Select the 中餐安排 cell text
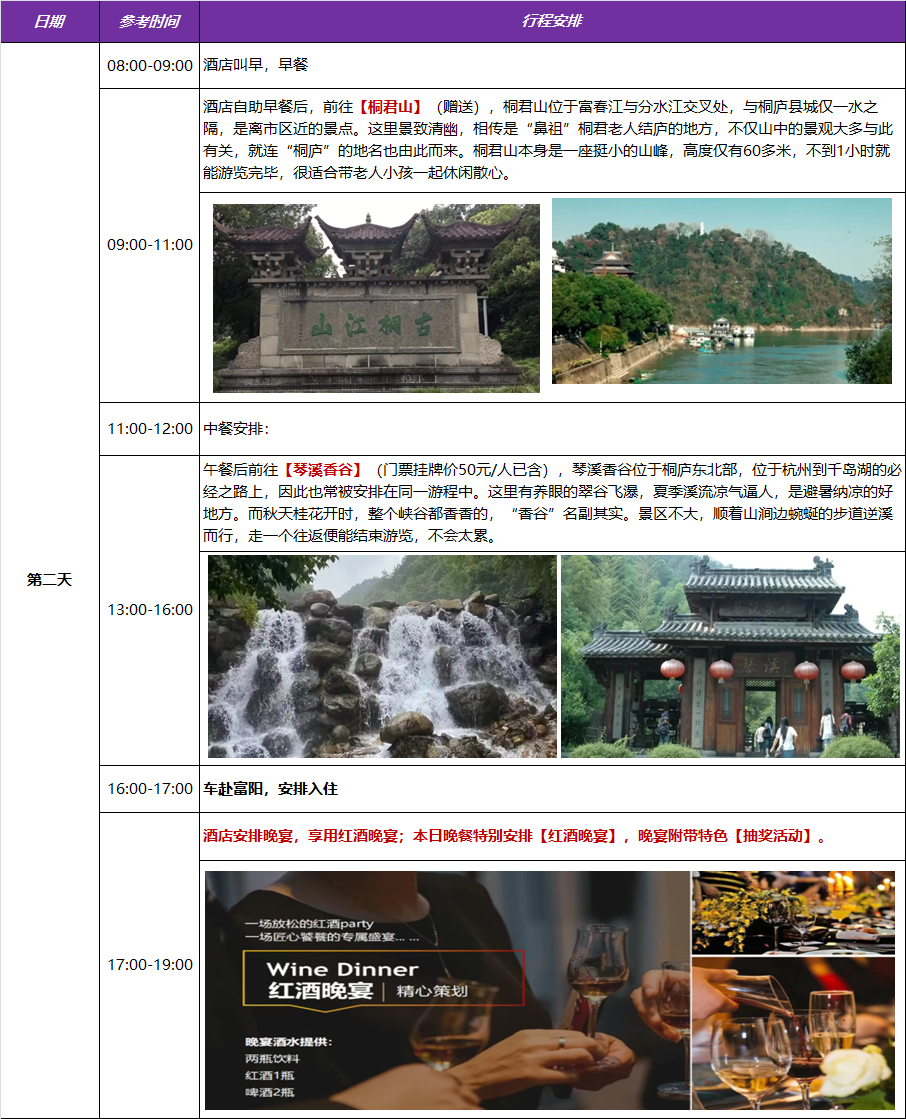This screenshot has height=1119, width=906. pyautogui.click(x=236, y=429)
